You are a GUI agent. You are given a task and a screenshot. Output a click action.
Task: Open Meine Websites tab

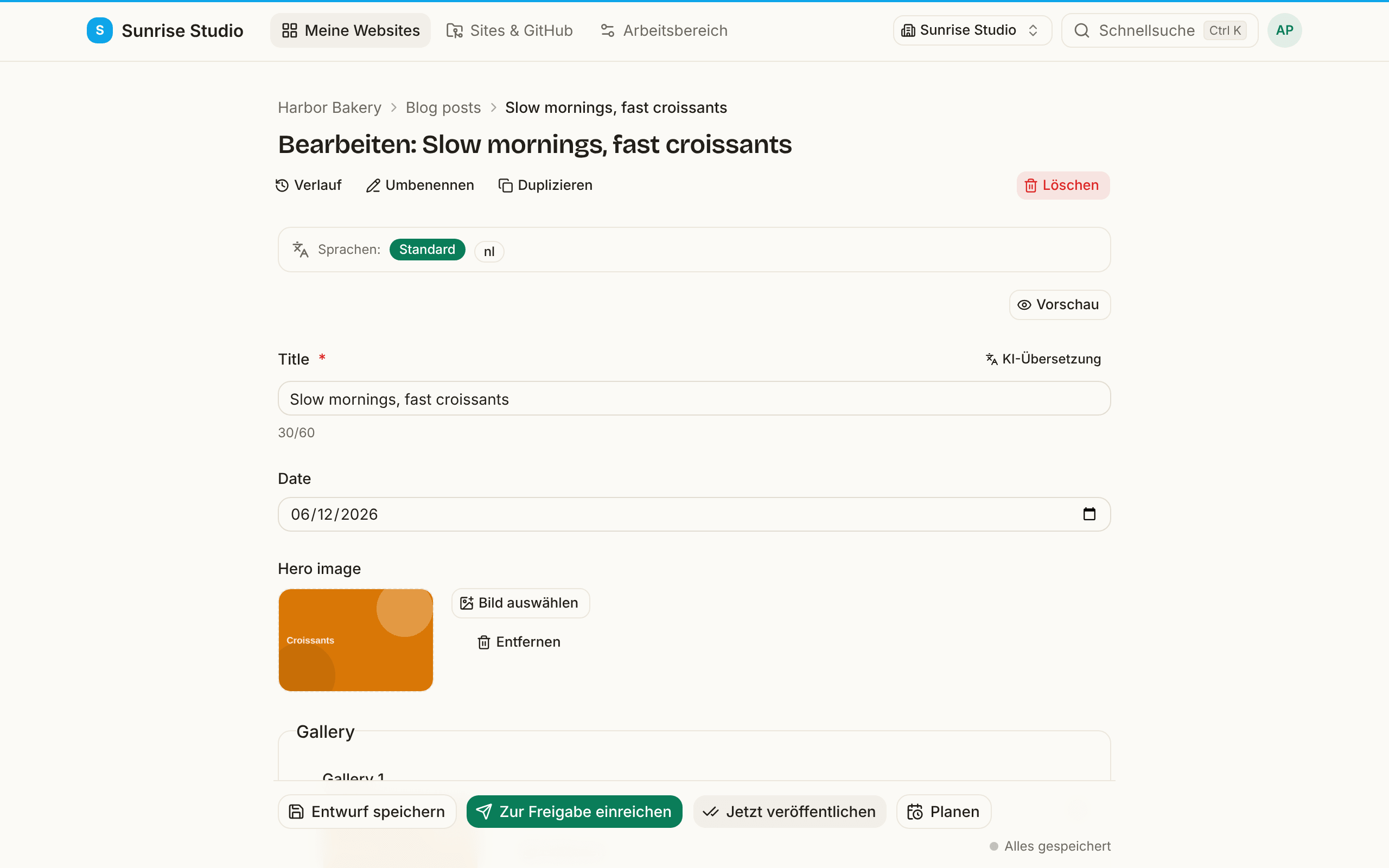(350, 30)
